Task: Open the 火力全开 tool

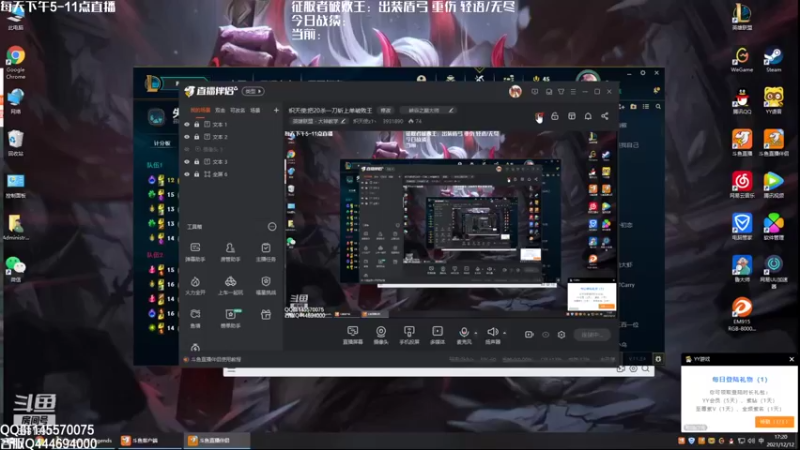Action: (195, 285)
